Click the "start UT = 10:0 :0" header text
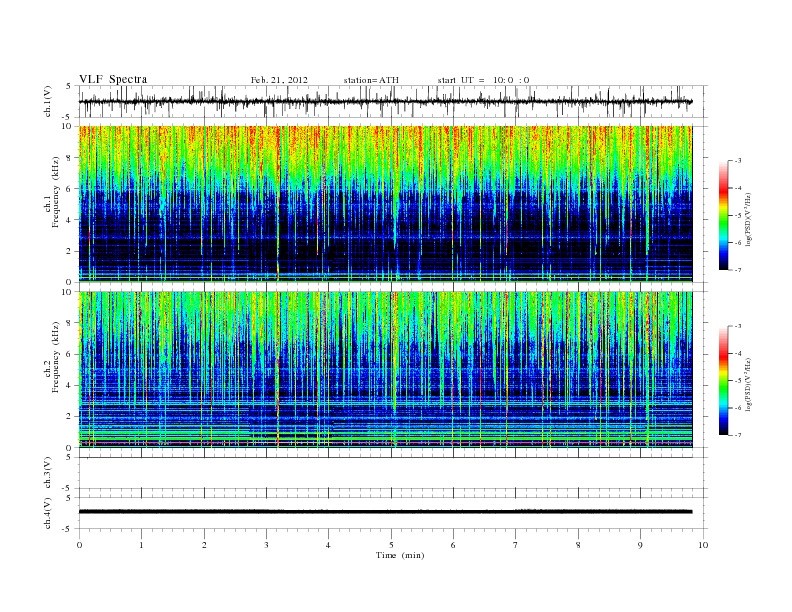This screenshot has width=792, height=612. [483, 80]
